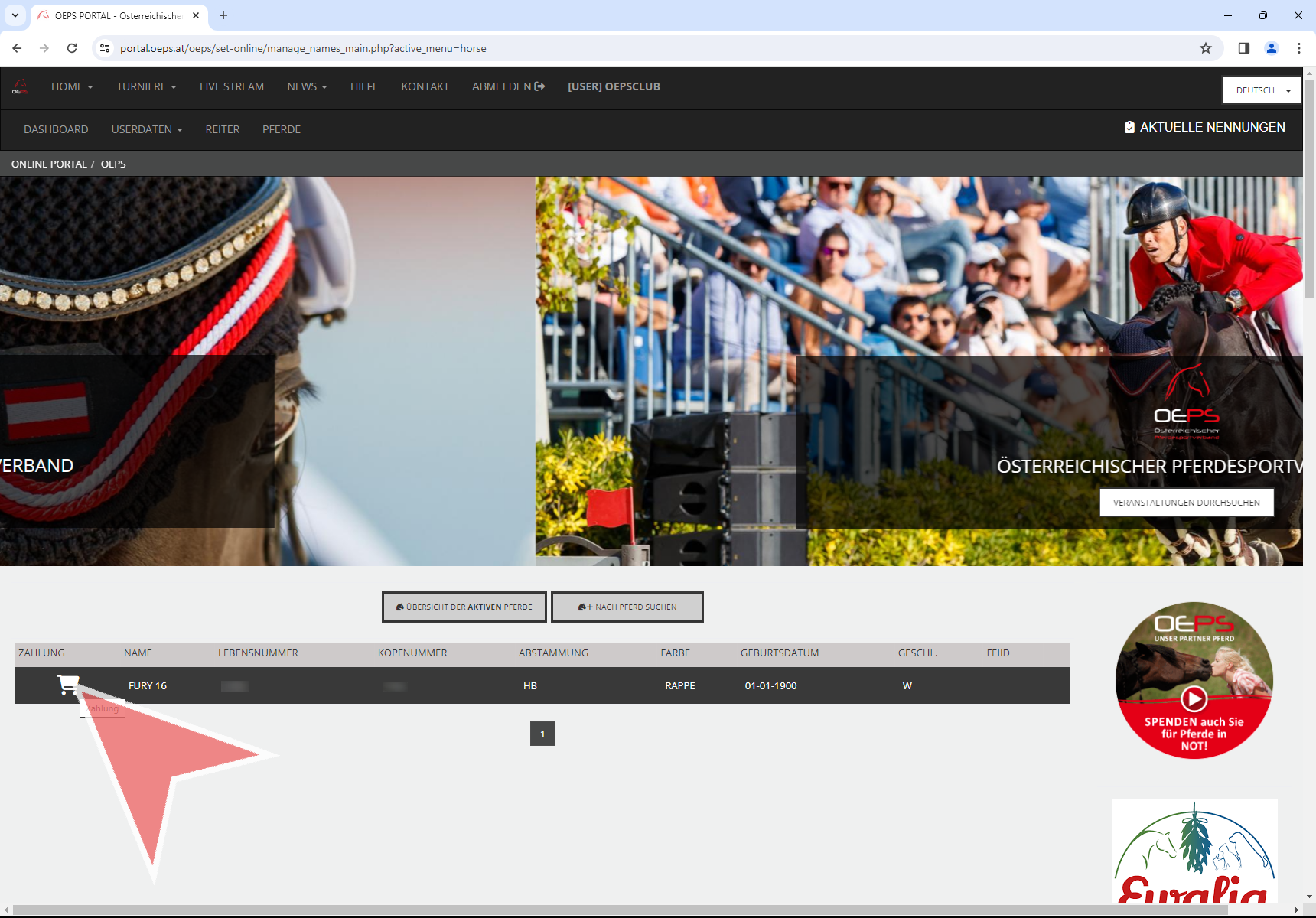
Task: Click the RAPPE color cell
Action: coord(680,685)
